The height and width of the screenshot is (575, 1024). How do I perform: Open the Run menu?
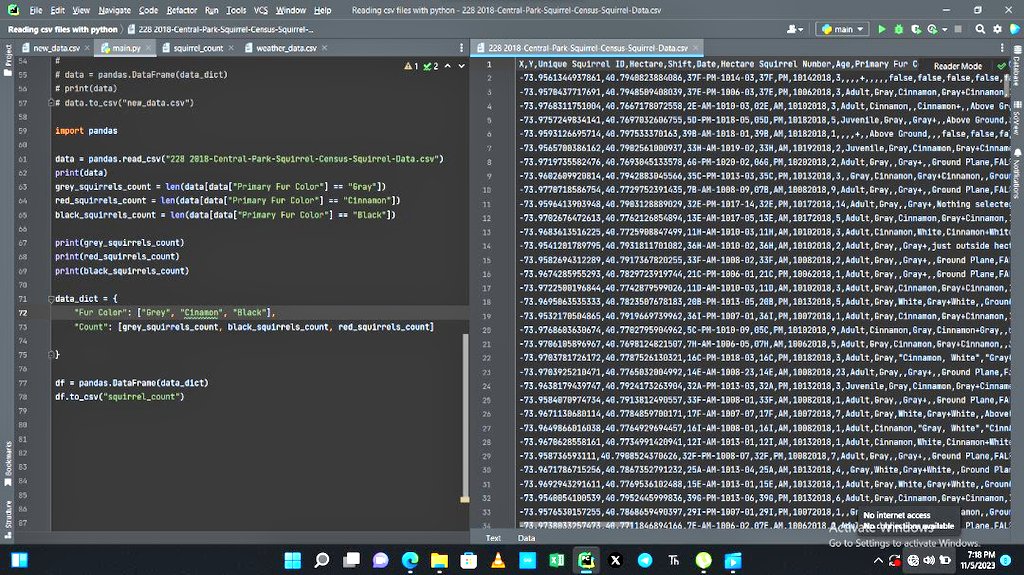(212, 10)
